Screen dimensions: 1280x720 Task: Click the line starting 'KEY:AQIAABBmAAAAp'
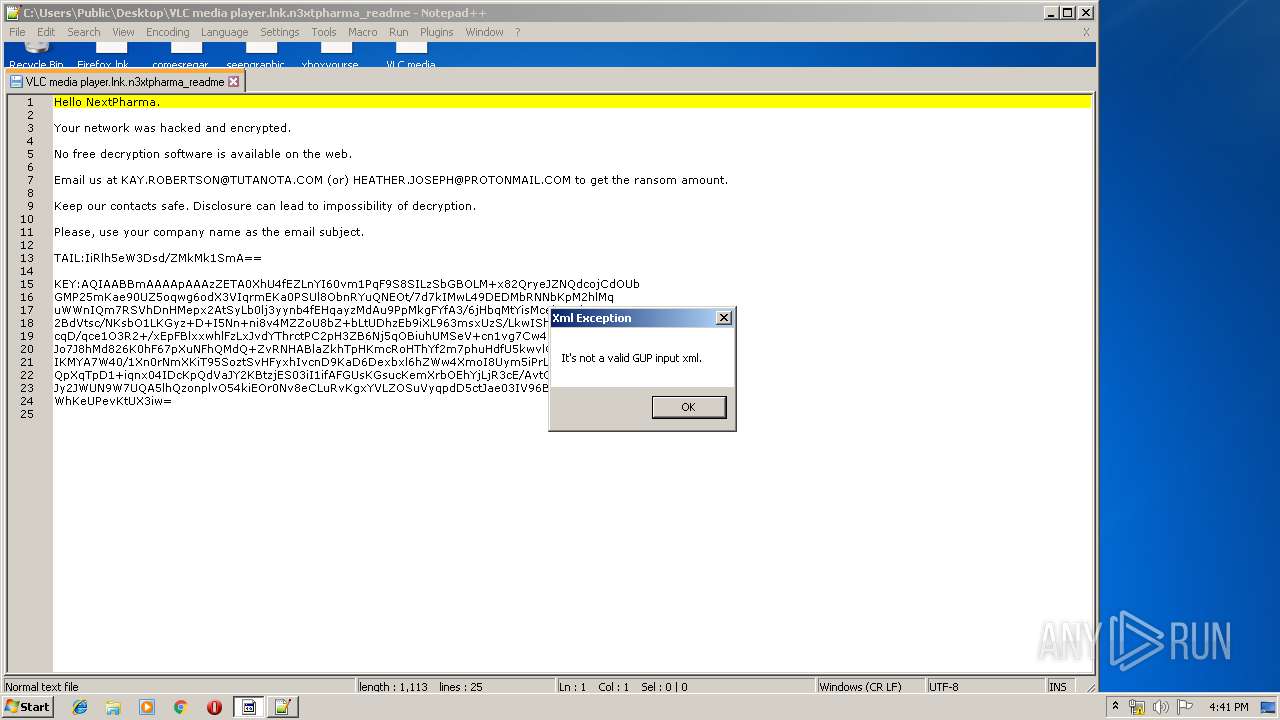pyautogui.click(x=347, y=284)
